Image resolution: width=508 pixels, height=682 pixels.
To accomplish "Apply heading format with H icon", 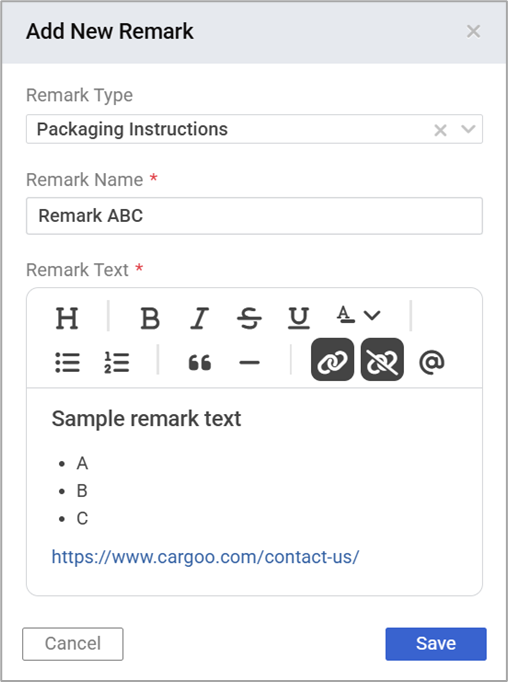I will tap(67, 318).
